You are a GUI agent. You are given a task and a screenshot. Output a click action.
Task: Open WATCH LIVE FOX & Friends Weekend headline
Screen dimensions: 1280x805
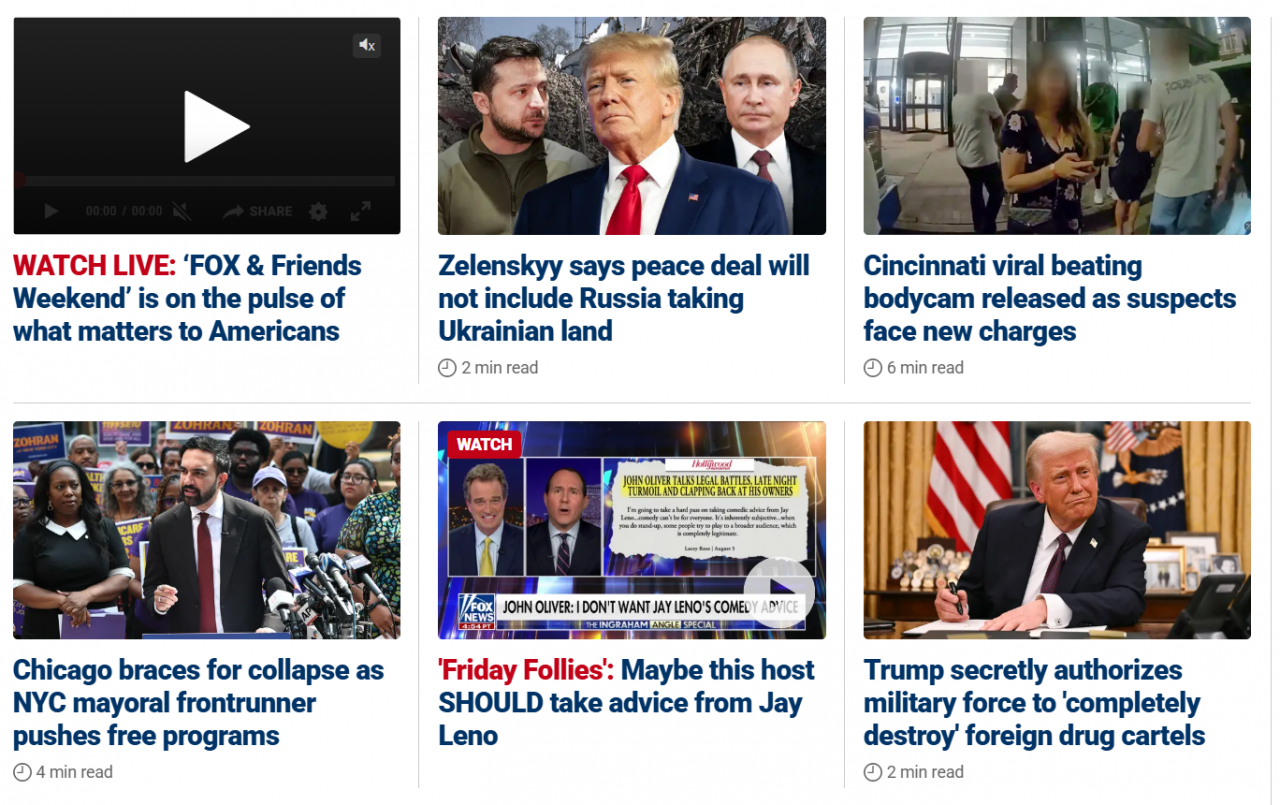[187, 298]
